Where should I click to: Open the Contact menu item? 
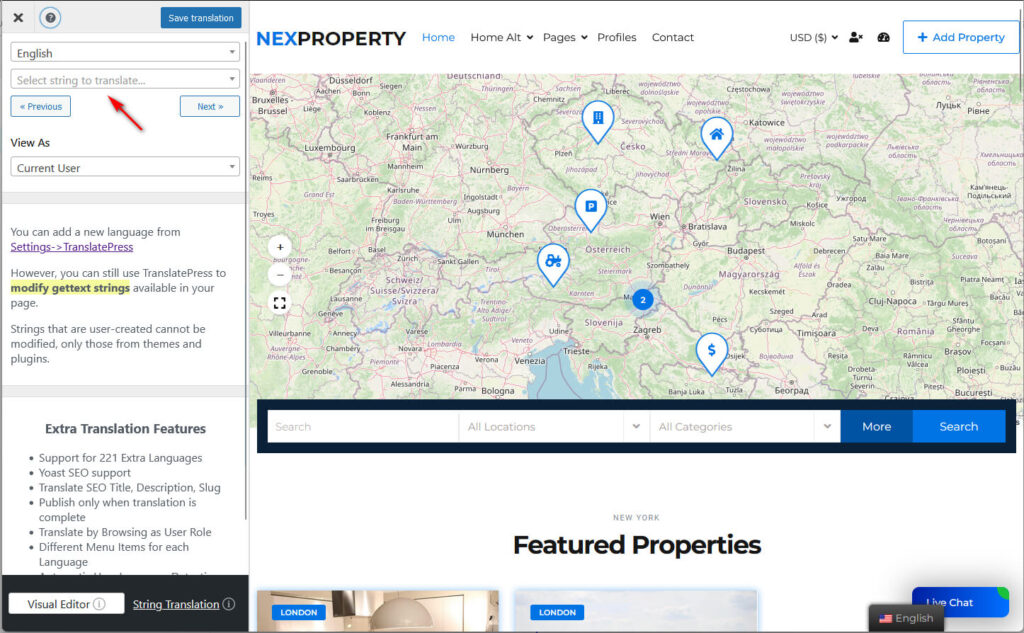pos(673,37)
